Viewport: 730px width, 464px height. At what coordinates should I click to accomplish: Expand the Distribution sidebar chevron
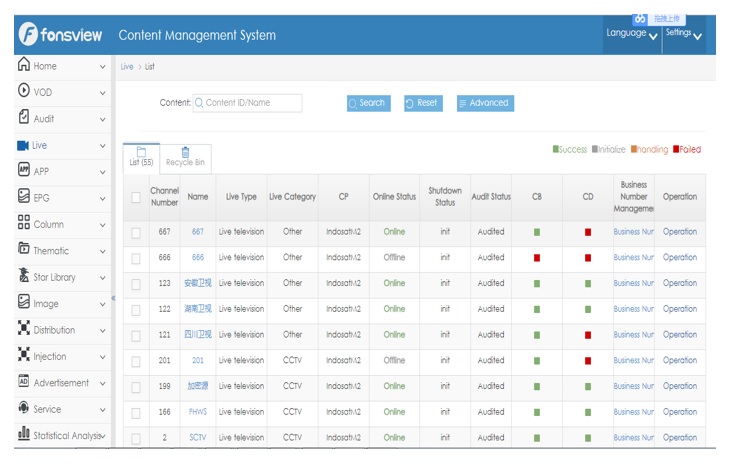point(102,331)
